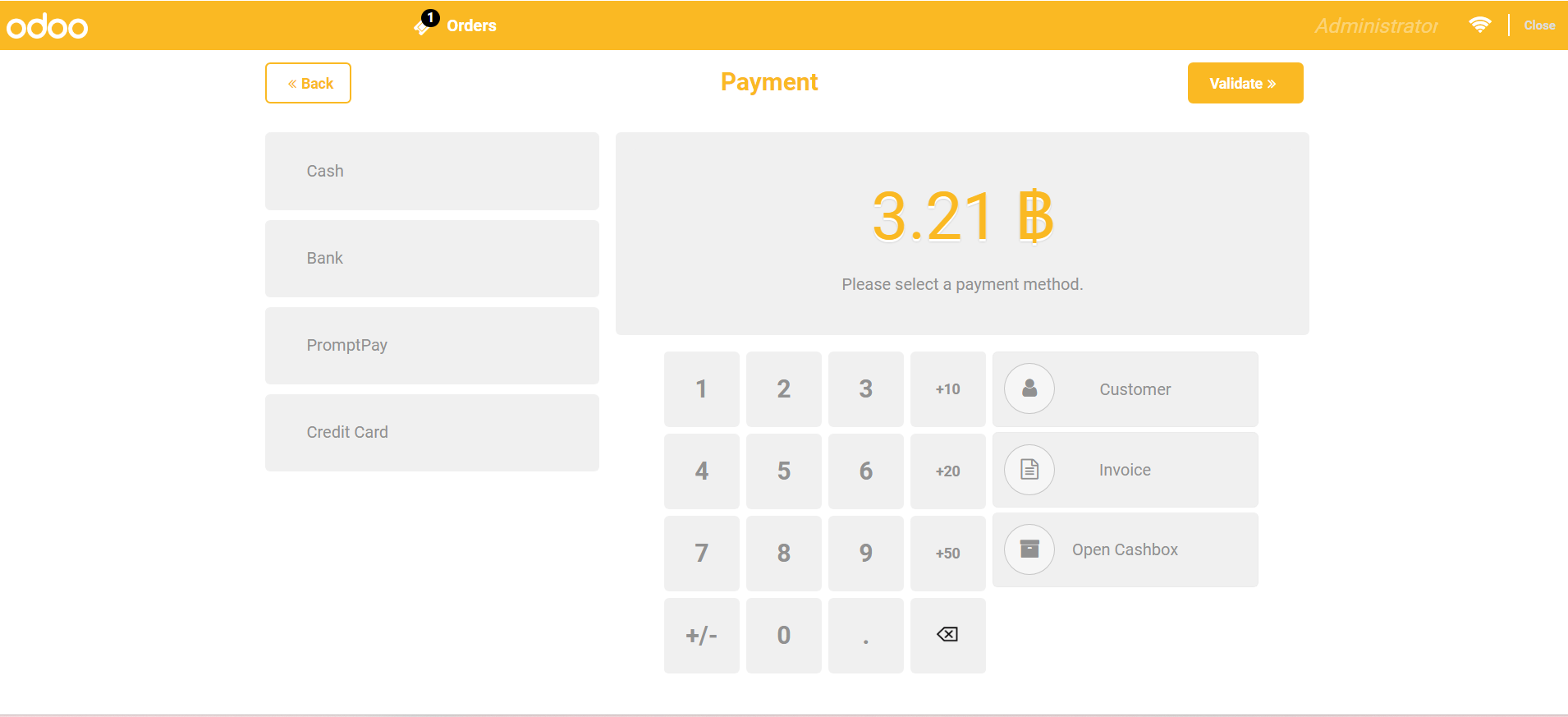The image size is (1568, 717).
Task: Click the Open Cashbox archive icon
Action: [1029, 549]
